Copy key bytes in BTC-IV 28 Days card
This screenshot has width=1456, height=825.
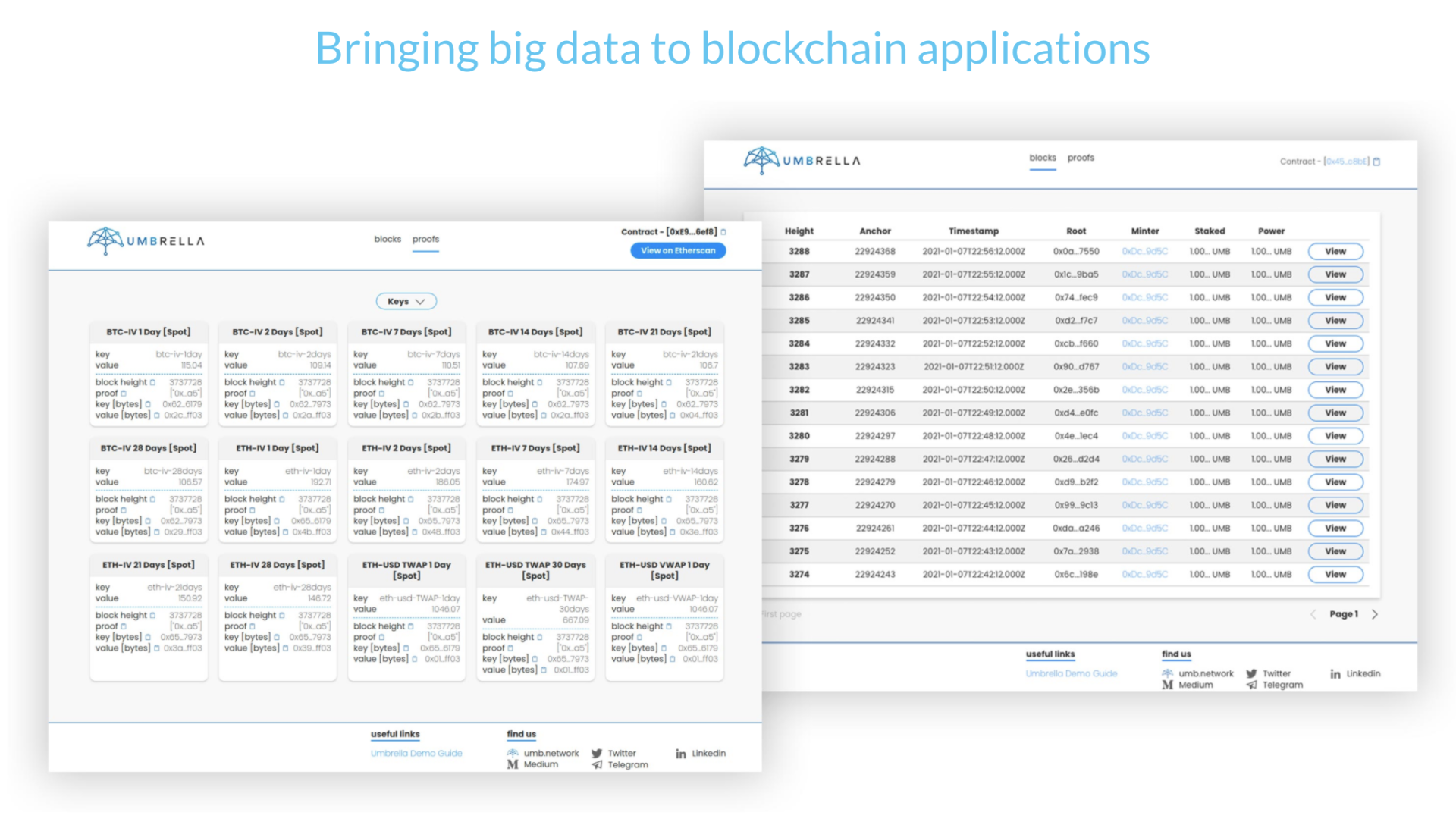pyautogui.click(x=148, y=521)
